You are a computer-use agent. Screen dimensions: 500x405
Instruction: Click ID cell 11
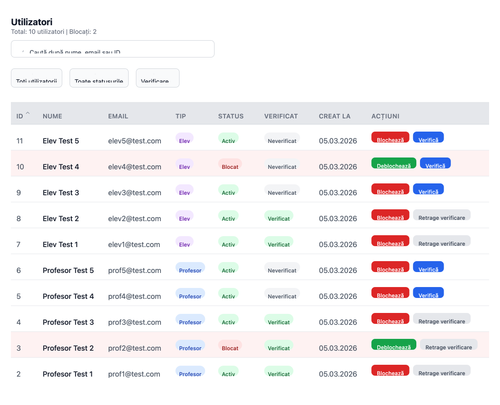[x=20, y=141]
